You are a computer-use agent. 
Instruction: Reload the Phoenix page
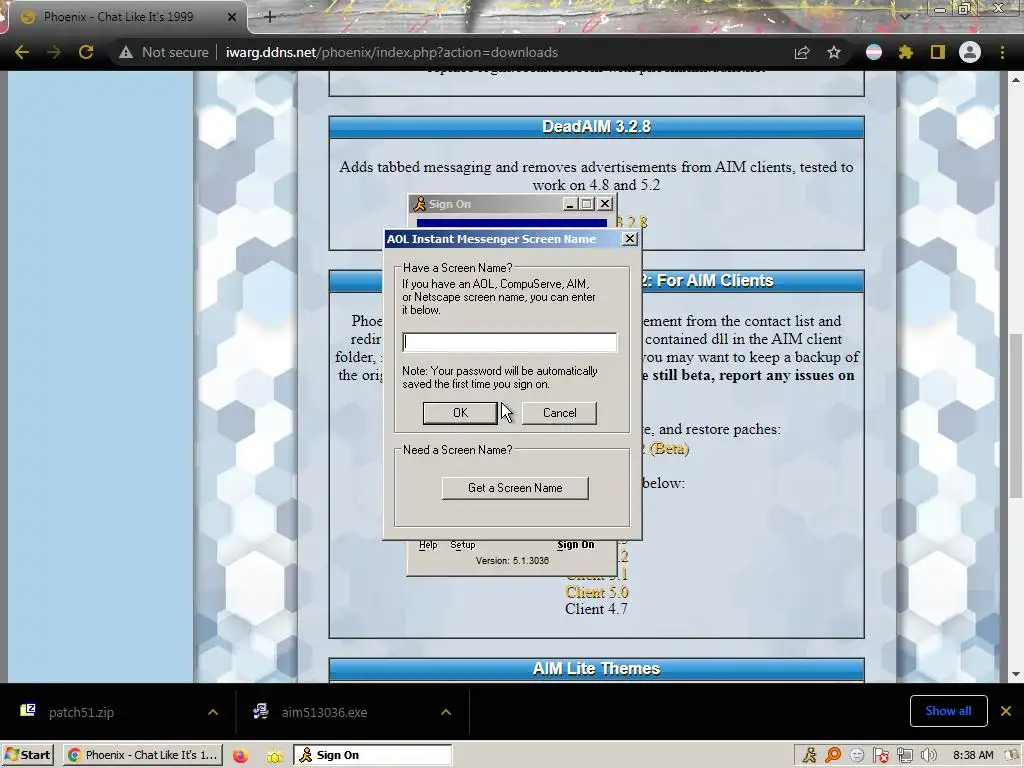click(86, 52)
